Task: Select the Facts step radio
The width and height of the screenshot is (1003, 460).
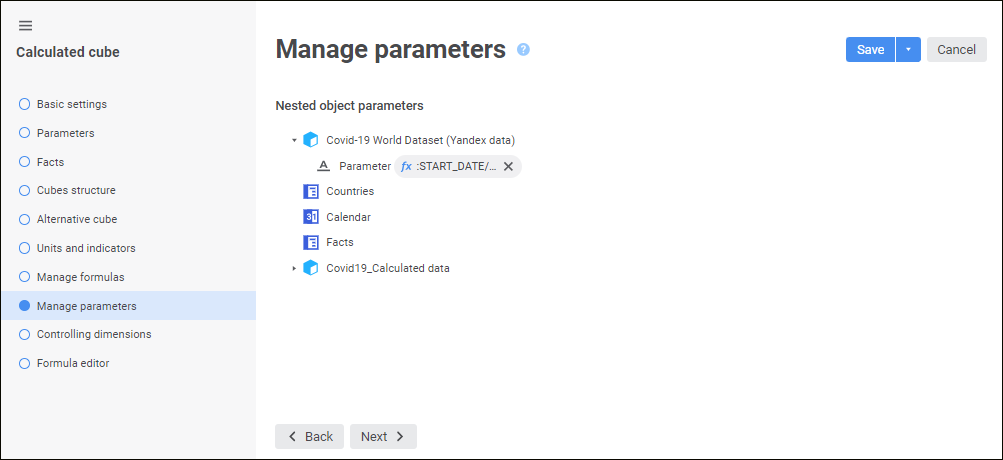Action: 24,162
